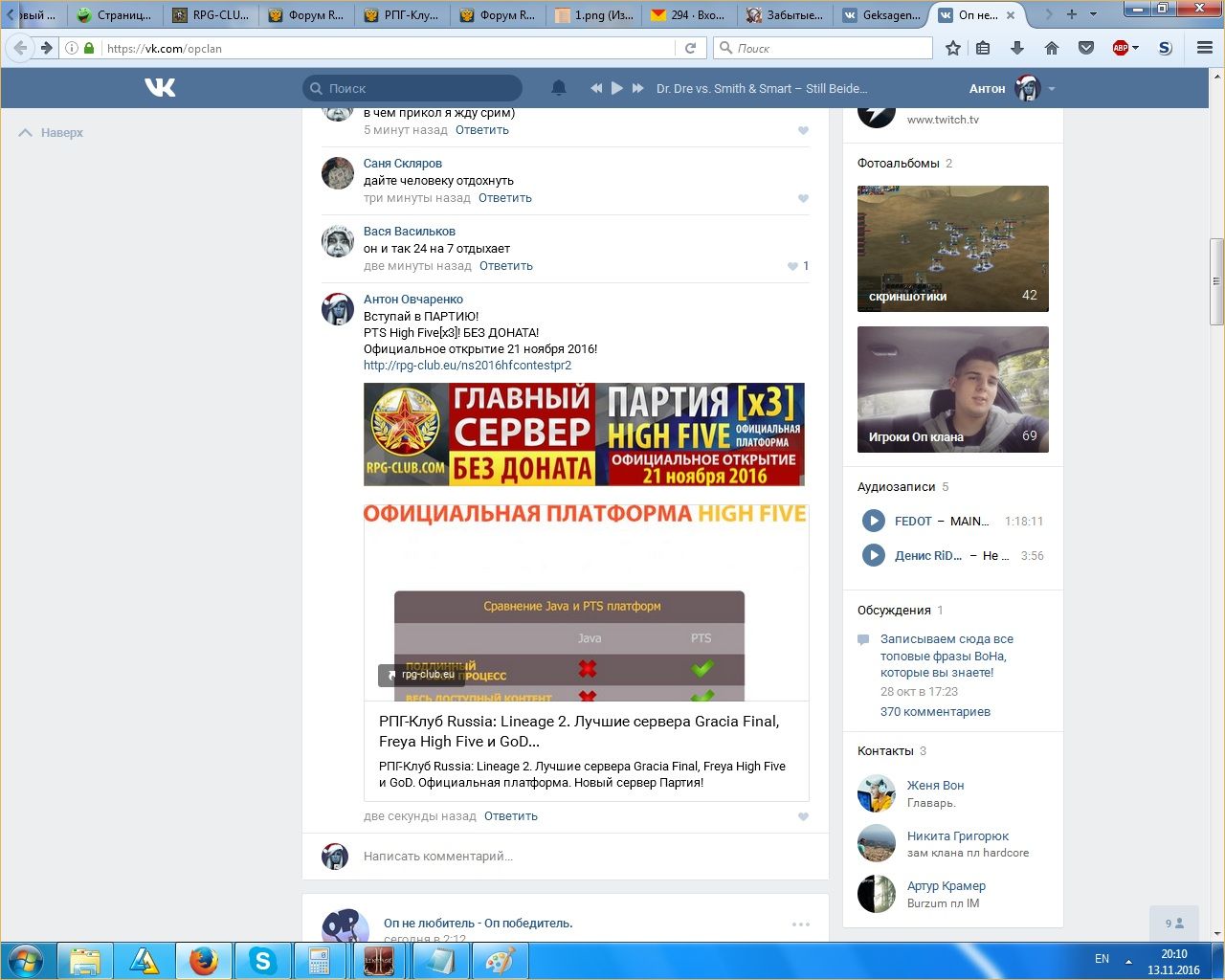Show hidden system tray icons
The width and height of the screenshot is (1225, 980).
(1128, 960)
